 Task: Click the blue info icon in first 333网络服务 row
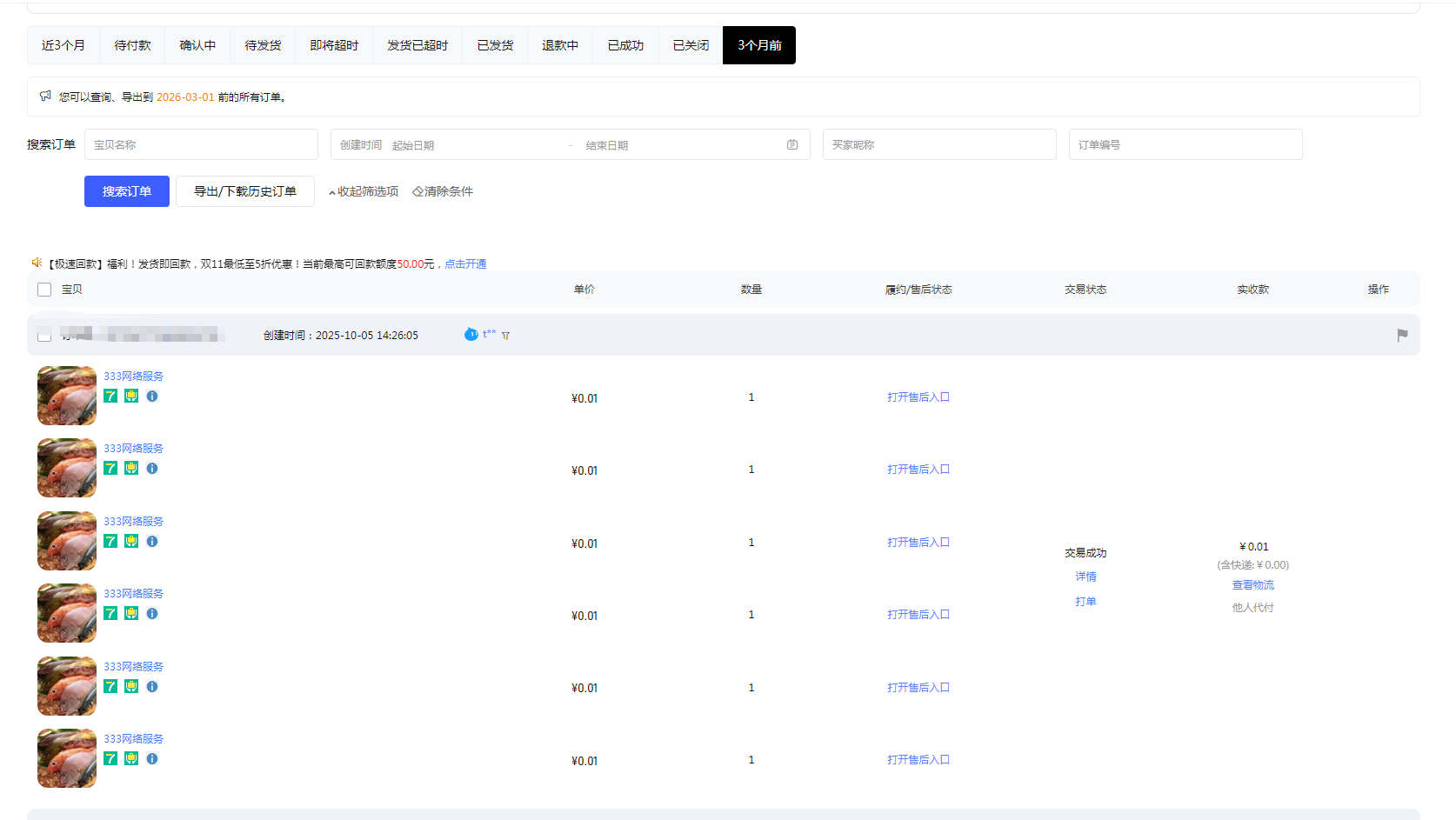[x=152, y=396]
